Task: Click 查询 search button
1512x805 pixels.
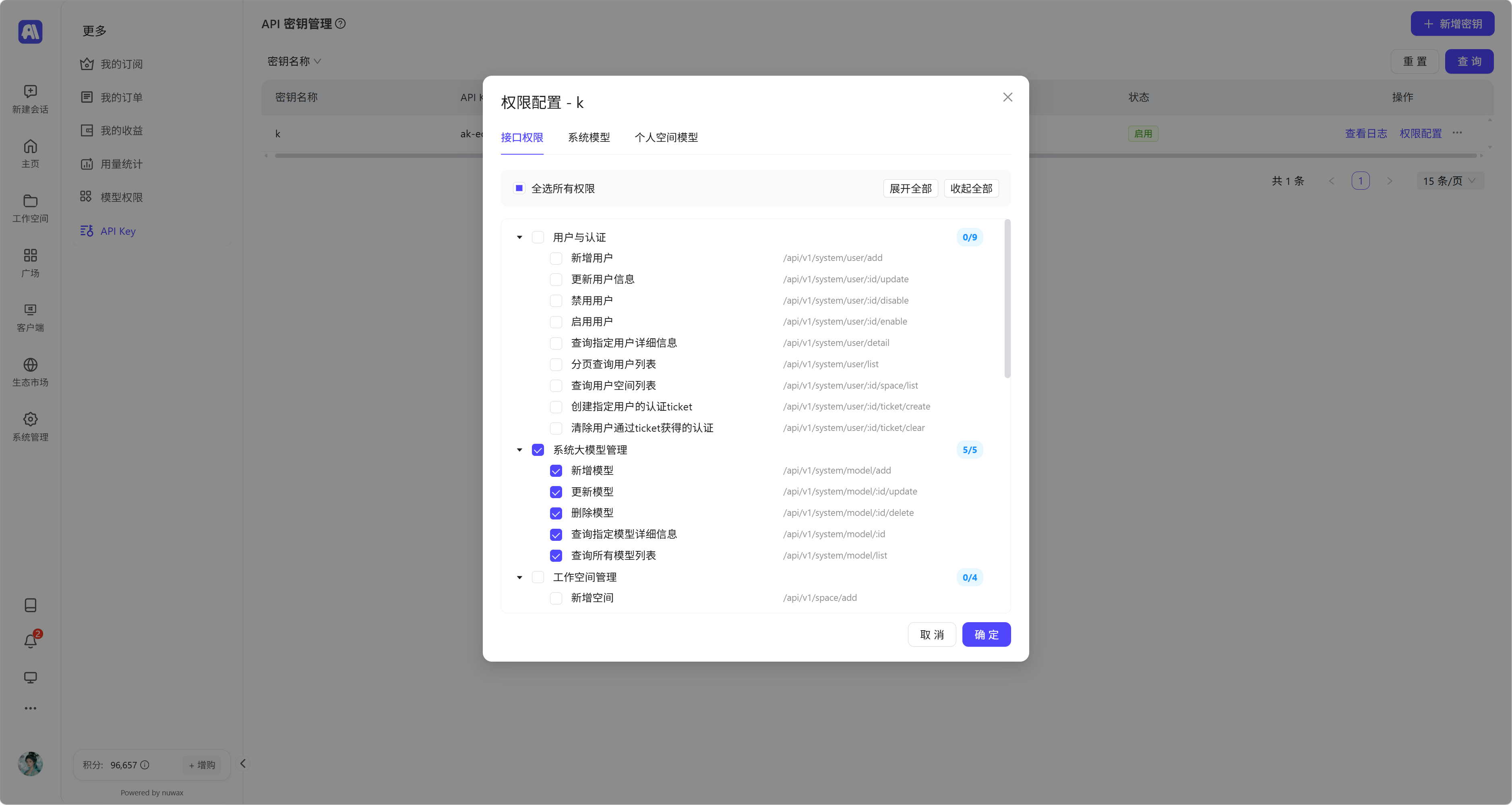Action: [x=1469, y=61]
